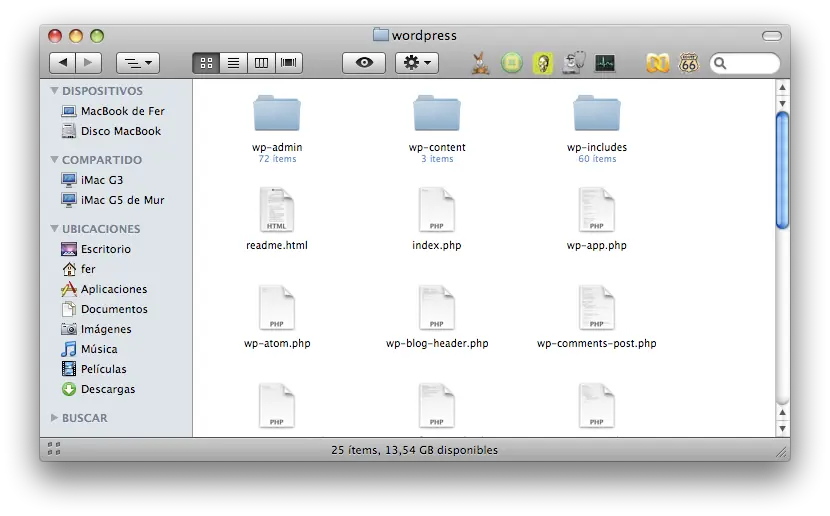Select the wp-app.php file icon
The height and width of the screenshot is (516, 830).
(597, 210)
